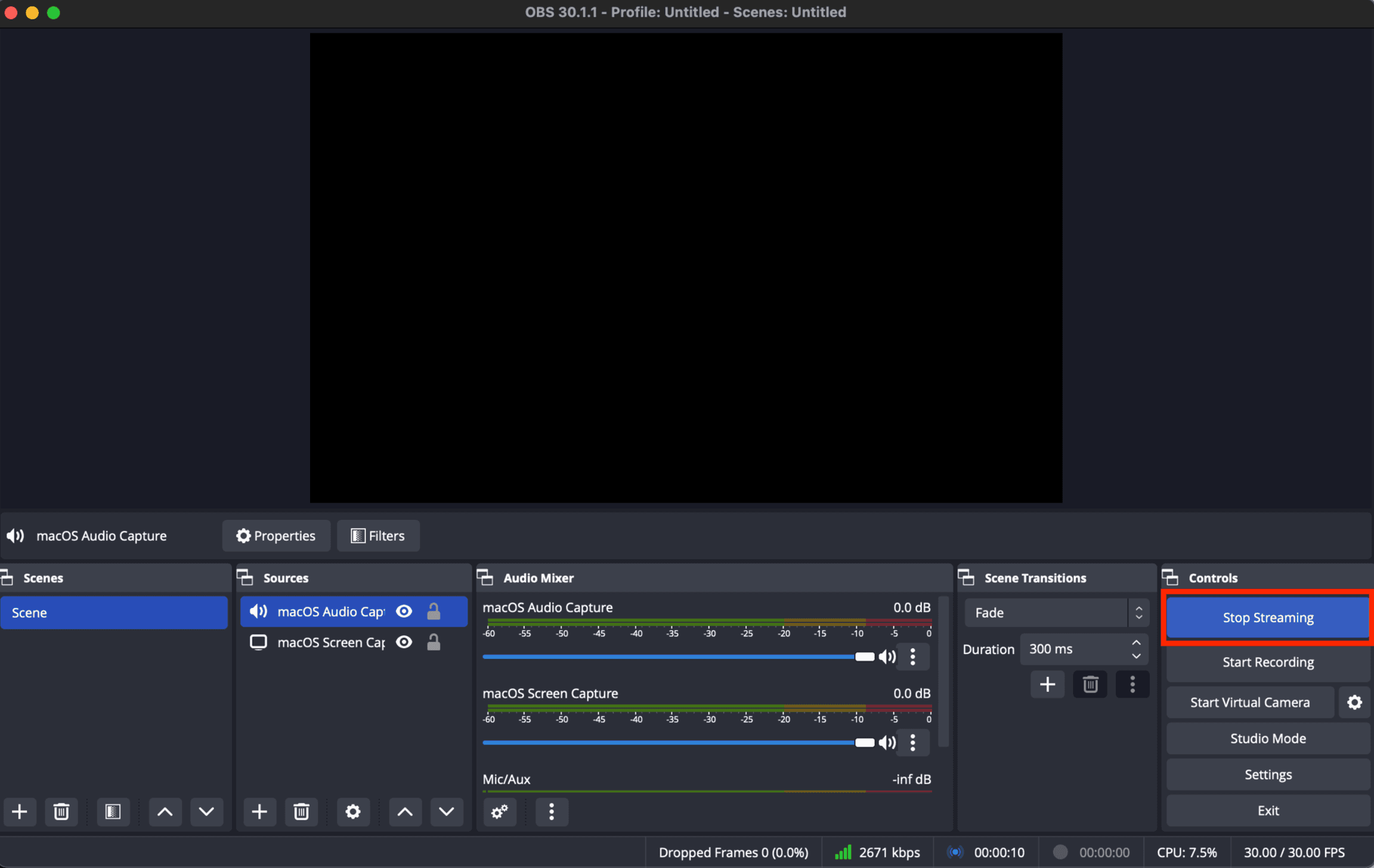This screenshot has width=1374, height=868.
Task: Delete selected scene with trash icon
Action: (61, 811)
